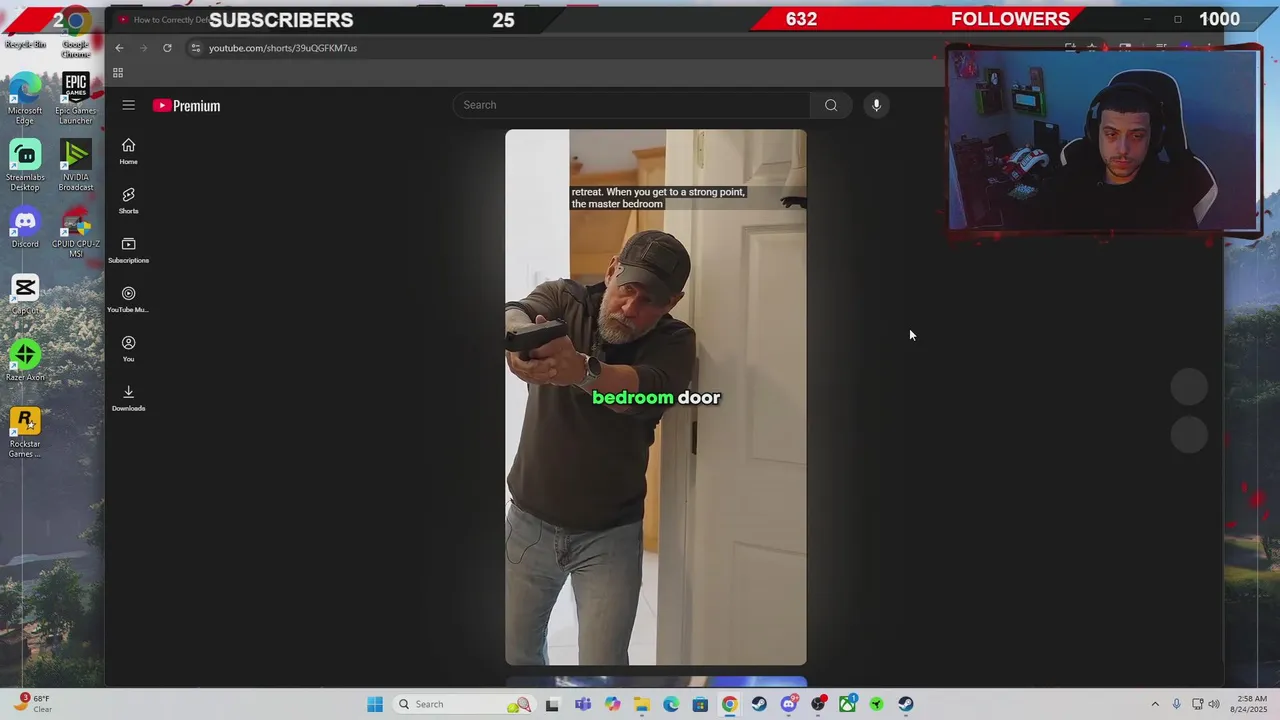Click the video caption text overlay
The width and height of the screenshot is (1280, 720).
click(x=658, y=198)
